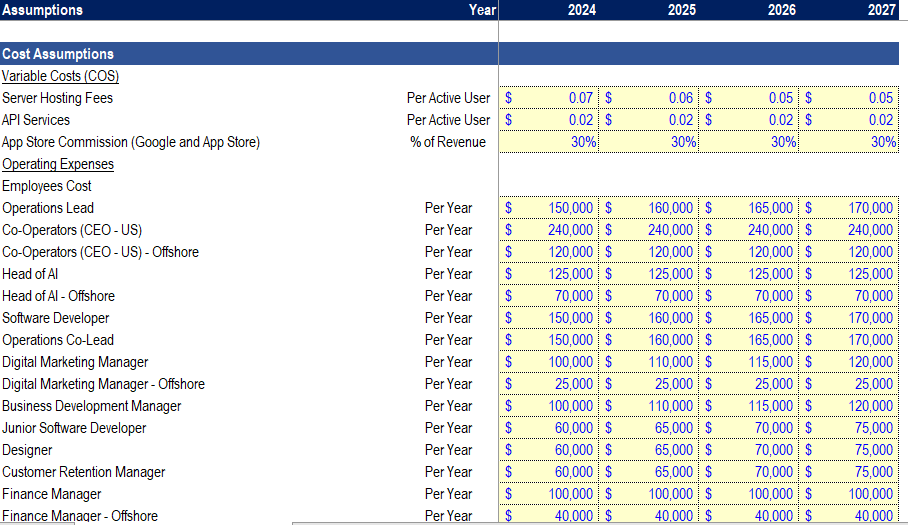This screenshot has width=908, height=525.
Task: Select Operations Lead 2027 salary 170,000
Action: 849,208
